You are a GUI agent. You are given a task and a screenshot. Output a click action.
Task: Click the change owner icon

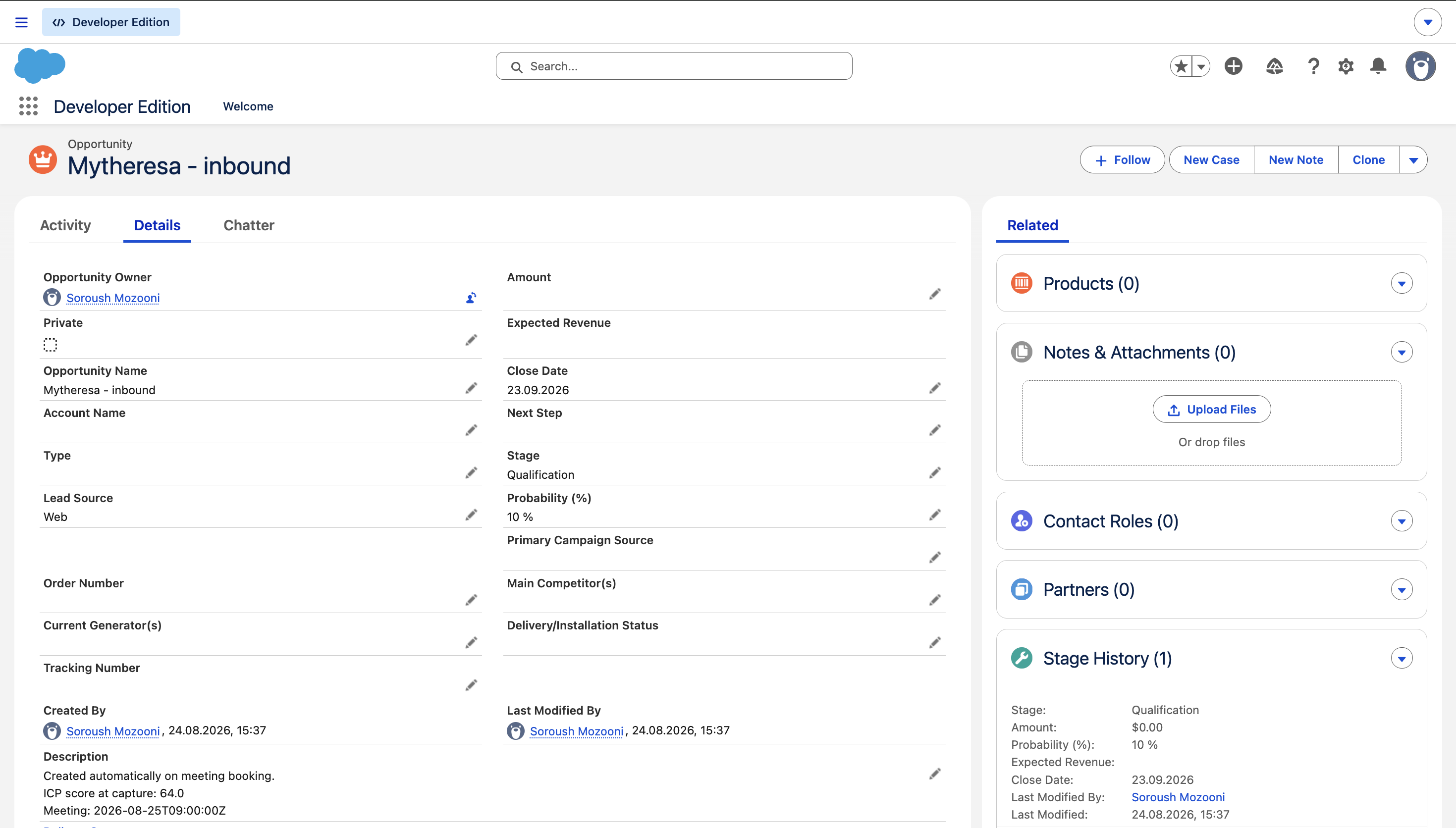tap(472, 298)
